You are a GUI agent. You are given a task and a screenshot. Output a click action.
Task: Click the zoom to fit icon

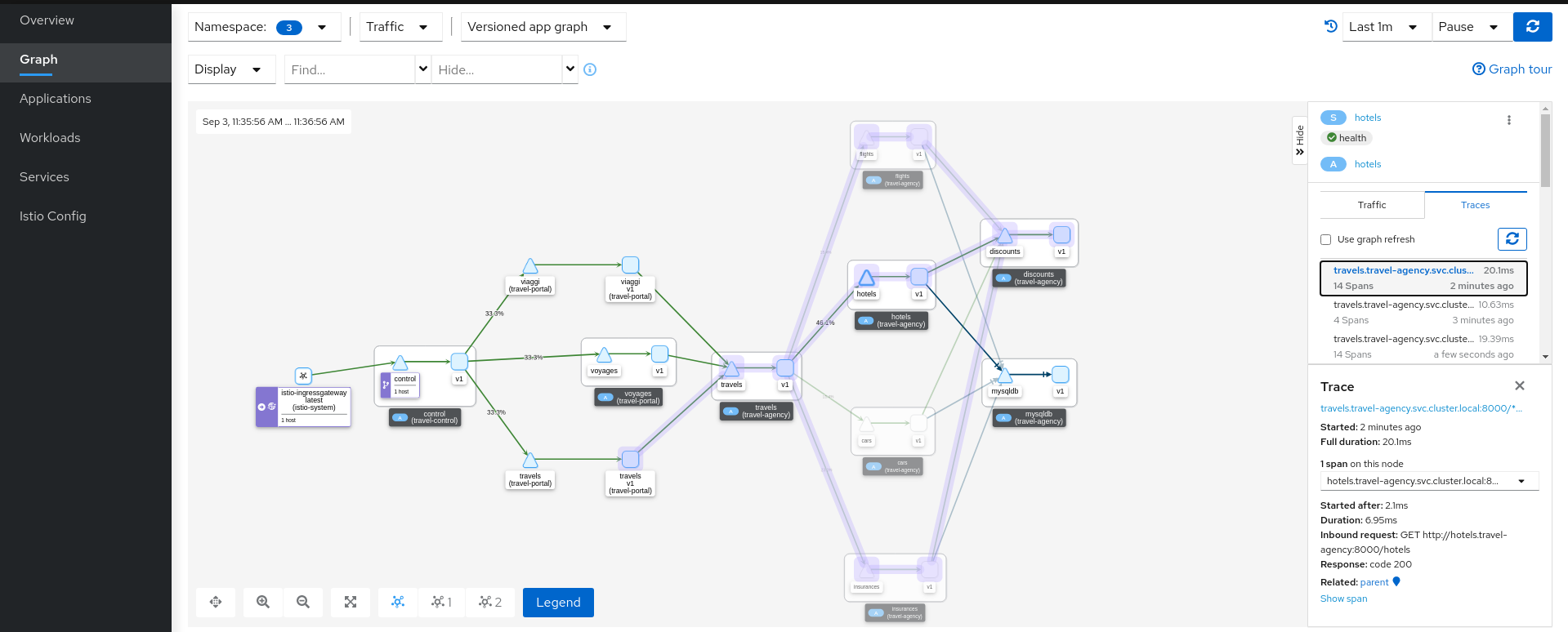click(351, 602)
